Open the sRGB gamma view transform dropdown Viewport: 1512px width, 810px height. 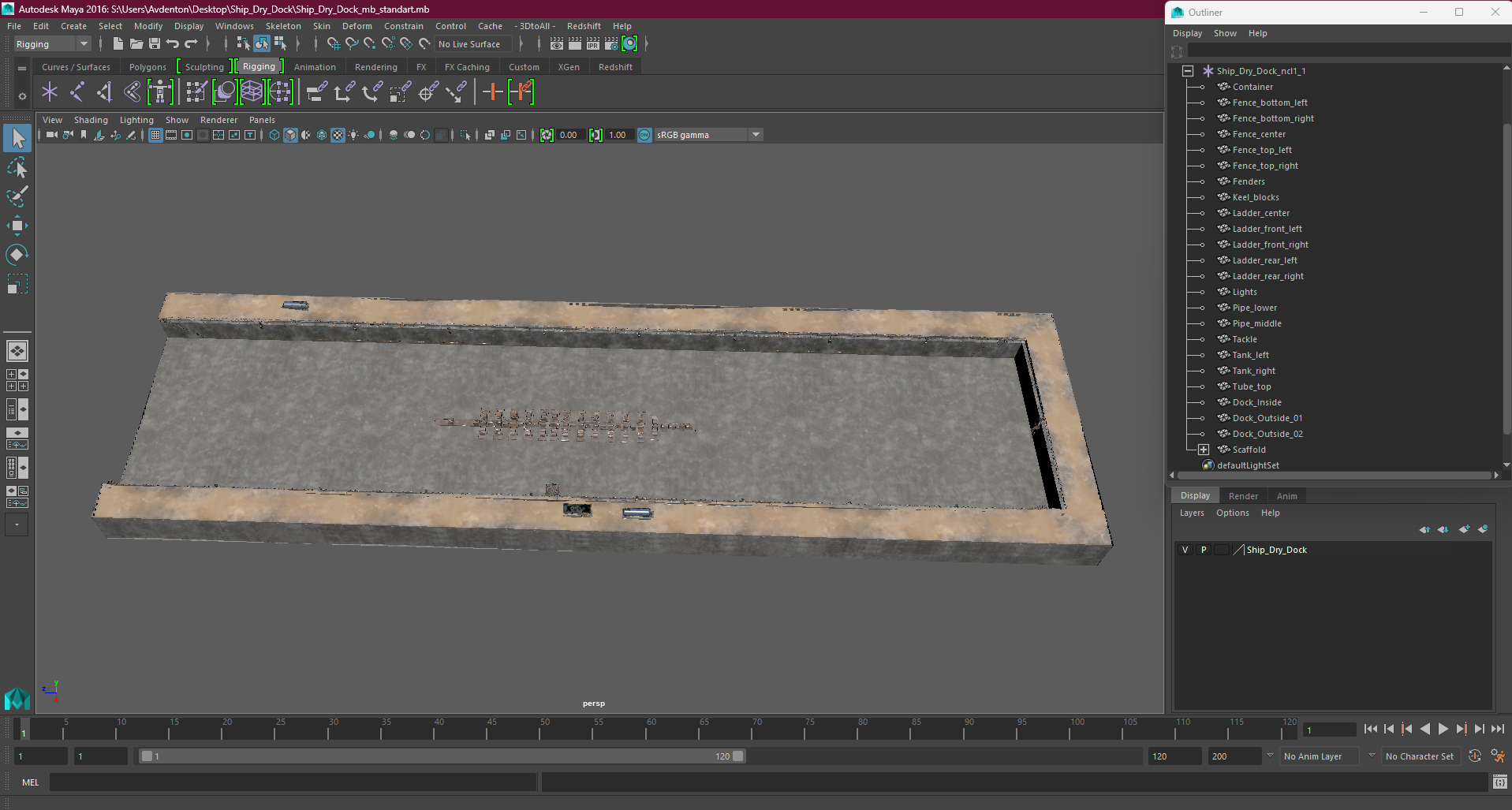756,135
